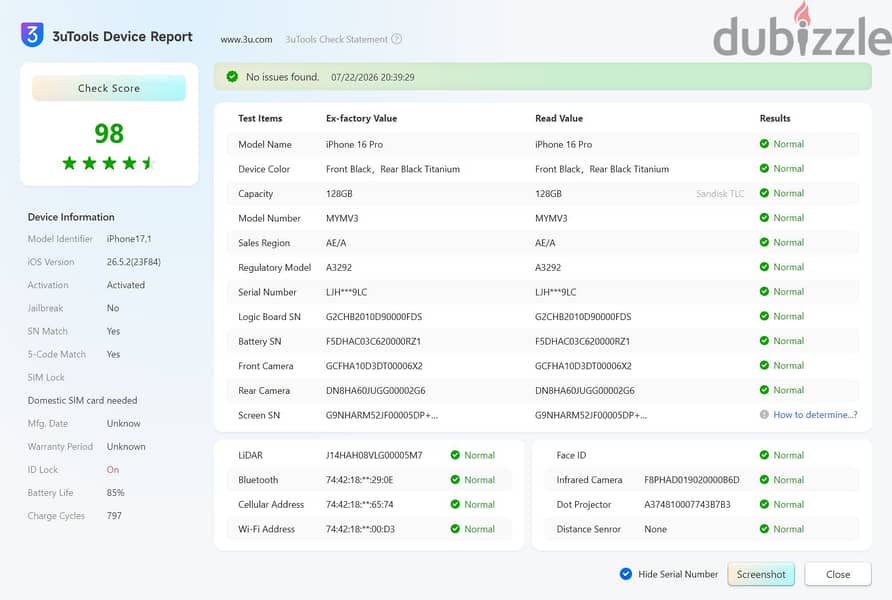Click the 3uTools logo icon
Screen dimensions: 892x600
point(32,35)
